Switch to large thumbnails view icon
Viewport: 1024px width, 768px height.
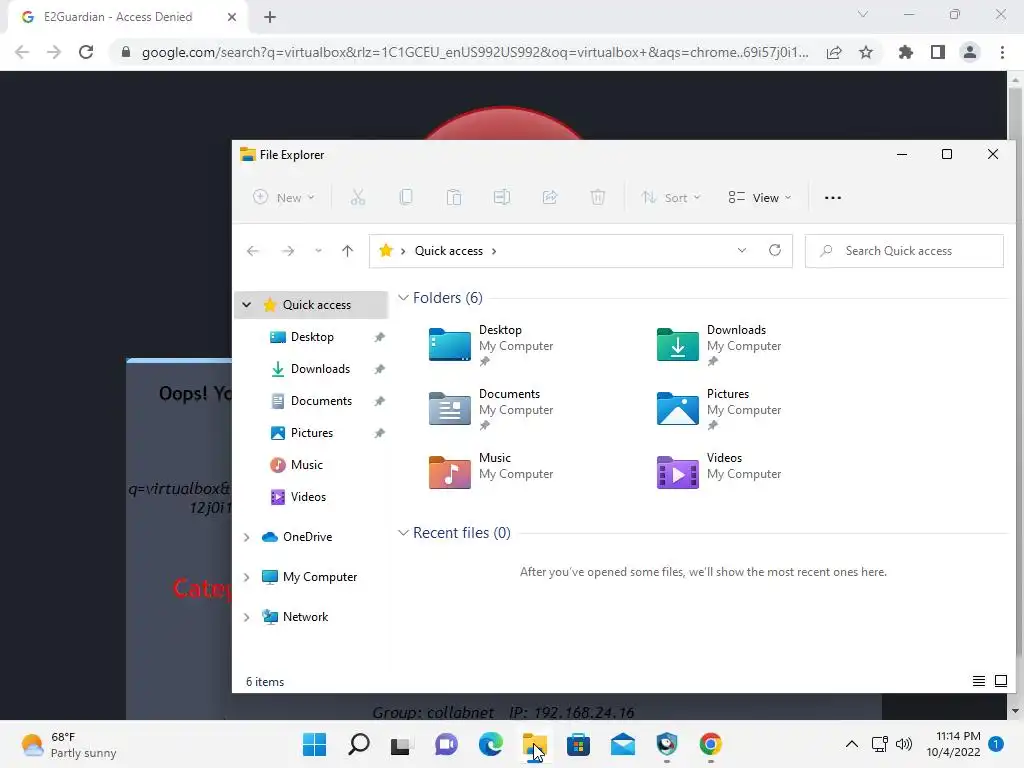coord(1000,681)
